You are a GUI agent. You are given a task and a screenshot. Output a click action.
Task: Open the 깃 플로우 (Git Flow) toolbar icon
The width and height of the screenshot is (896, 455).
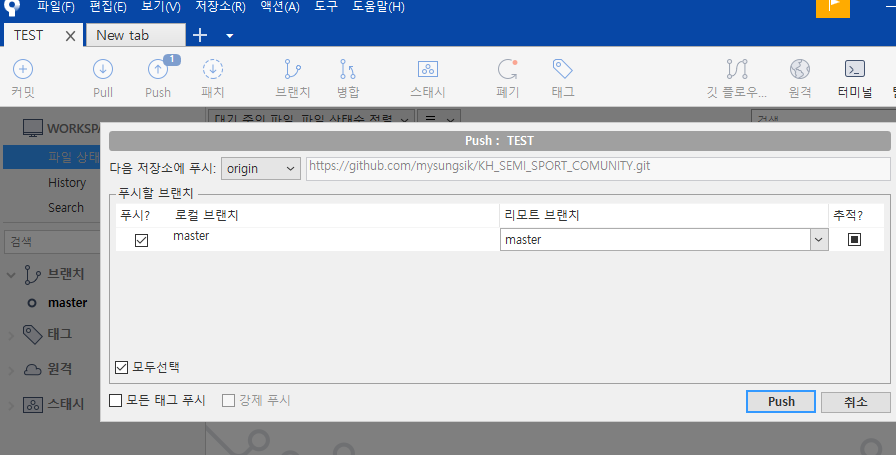coord(737,69)
